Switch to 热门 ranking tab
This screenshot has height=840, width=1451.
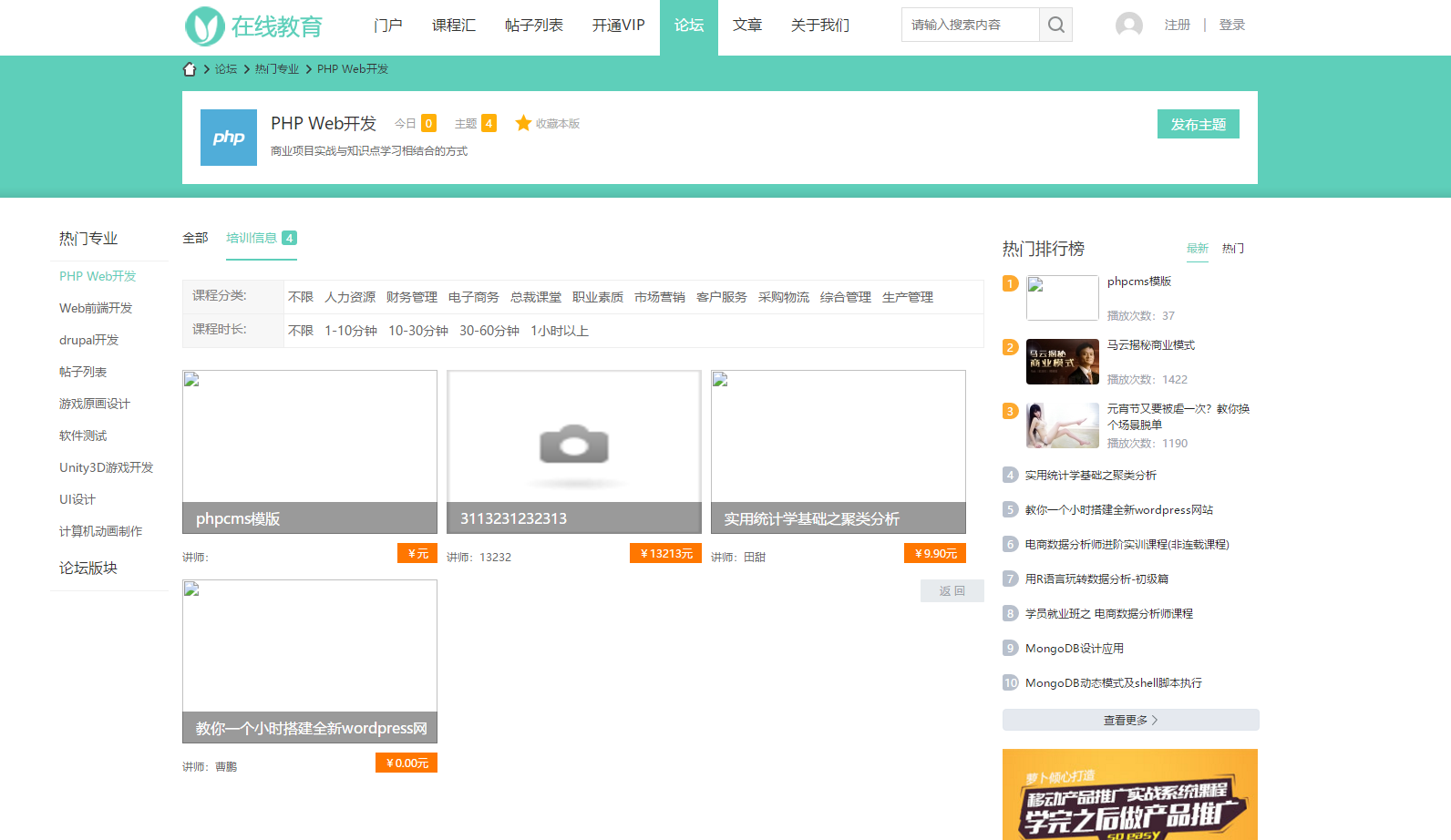click(x=1232, y=249)
